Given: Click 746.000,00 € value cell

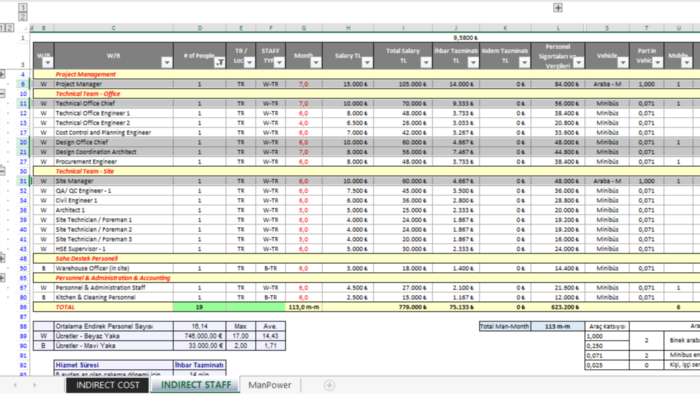Looking at the screenshot, I should tap(200, 336).
